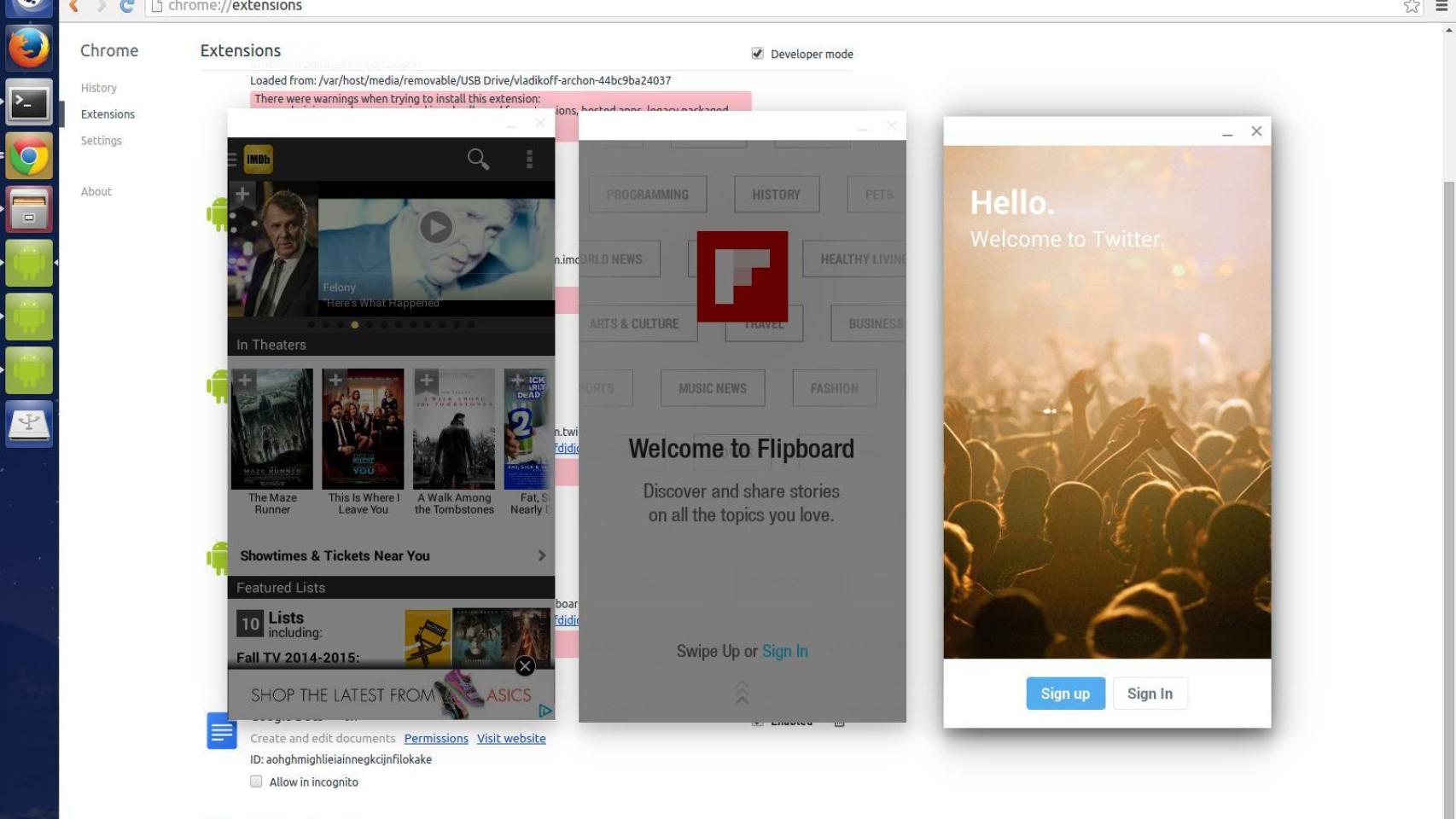The image size is (1456, 819).
Task: Add Felony to watchlist plus icon
Action: (x=242, y=194)
